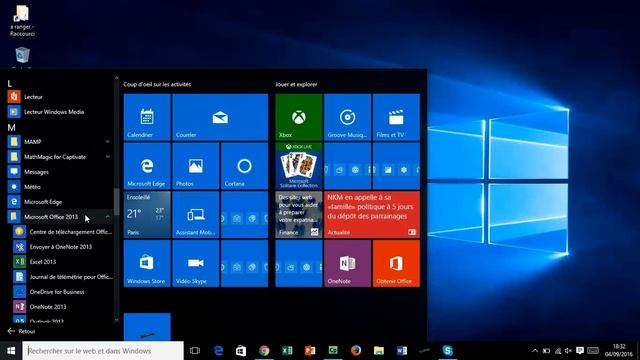Open the Courrier mail tile
The height and width of the screenshot is (360, 640).
pyautogui.click(x=220, y=117)
